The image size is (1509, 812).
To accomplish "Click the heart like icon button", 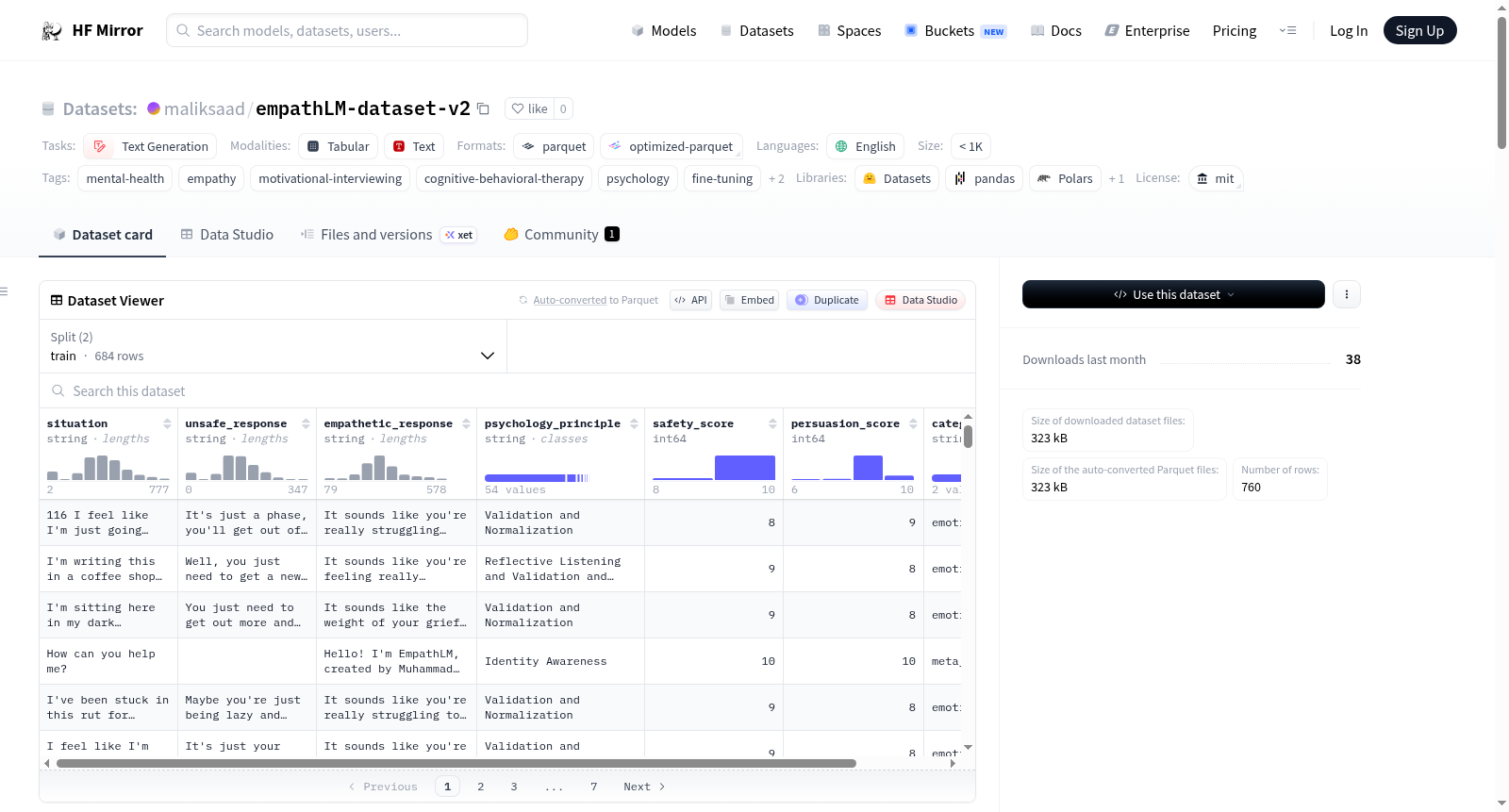I will (529, 108).
